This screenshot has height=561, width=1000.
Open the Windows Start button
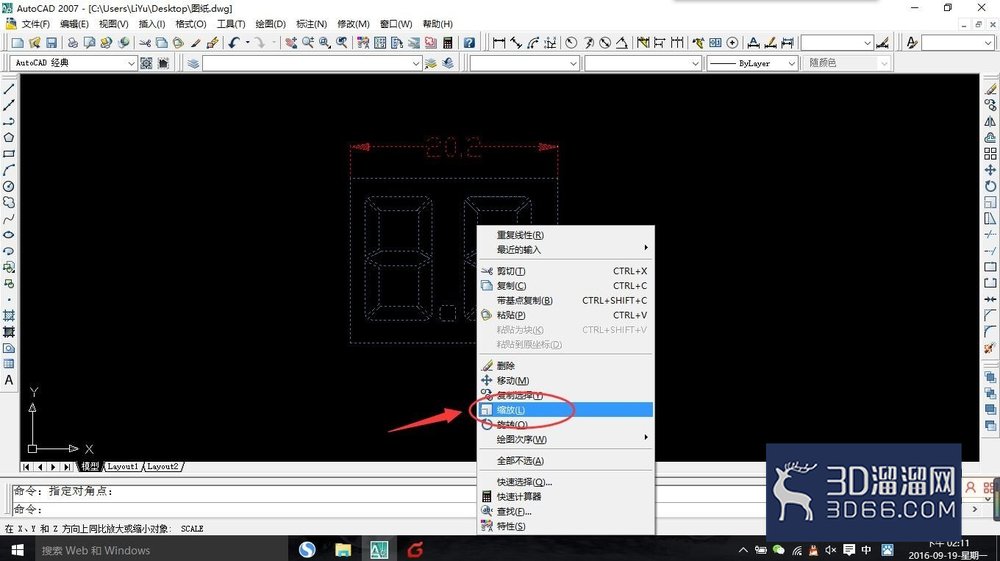click(17, 550)
